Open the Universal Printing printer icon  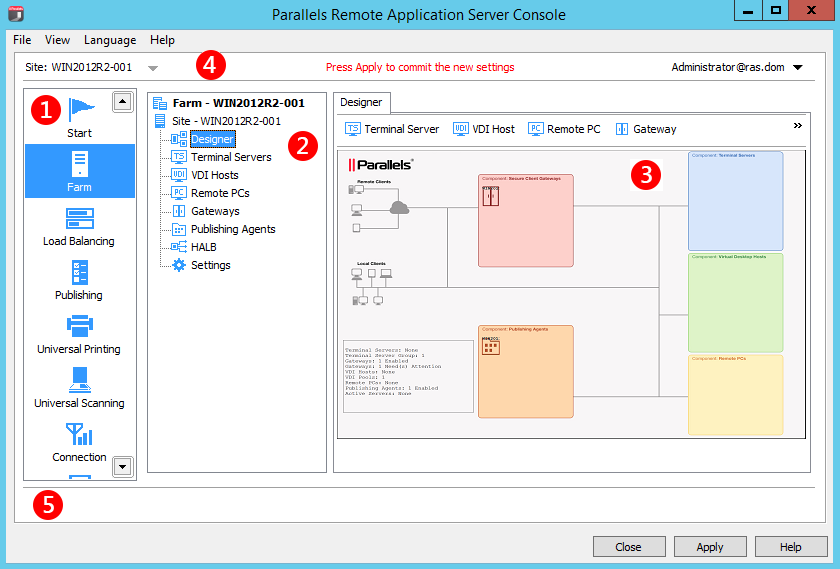pyautogui.click(x=79, y=326)
